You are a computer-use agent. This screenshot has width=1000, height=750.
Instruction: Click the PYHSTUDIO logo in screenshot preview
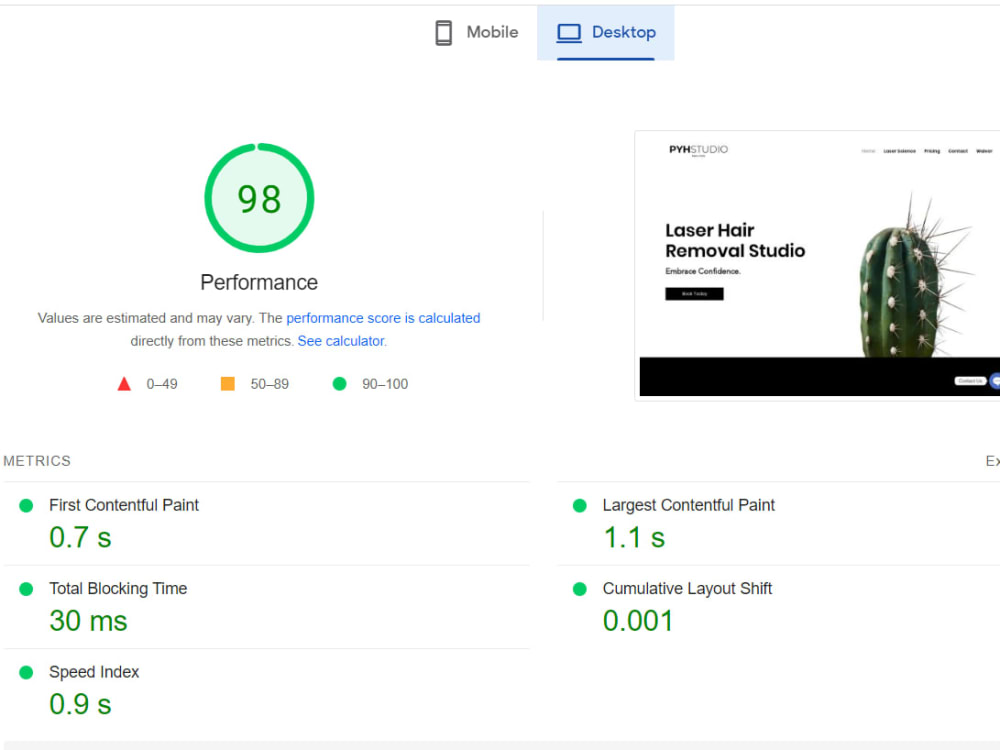tap(698, 150)
